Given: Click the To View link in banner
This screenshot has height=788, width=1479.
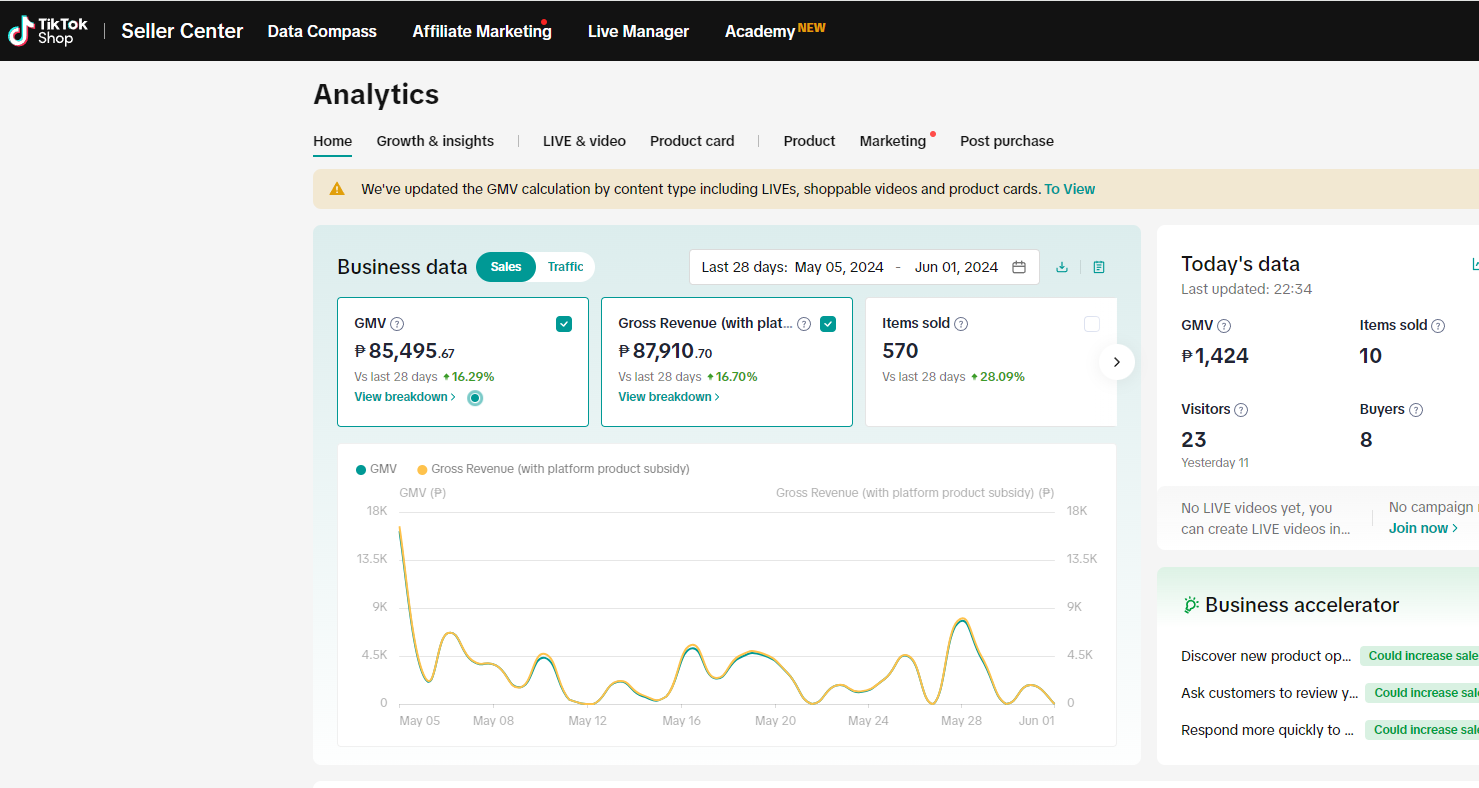Looking at the screenshot, I should pos(1069,189).
